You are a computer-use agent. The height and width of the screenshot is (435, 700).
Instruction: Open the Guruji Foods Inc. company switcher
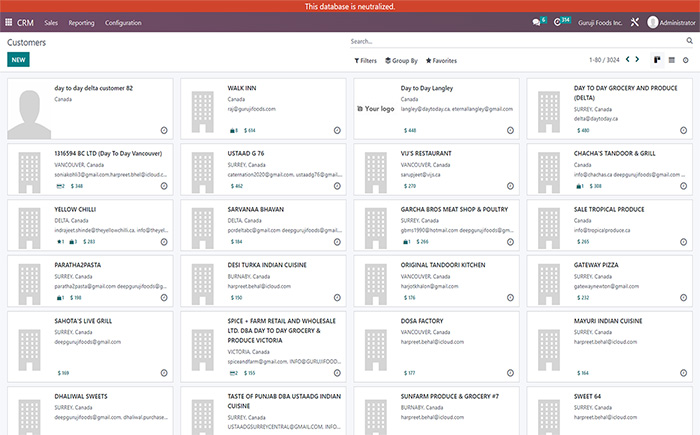(x=600, y=23)
